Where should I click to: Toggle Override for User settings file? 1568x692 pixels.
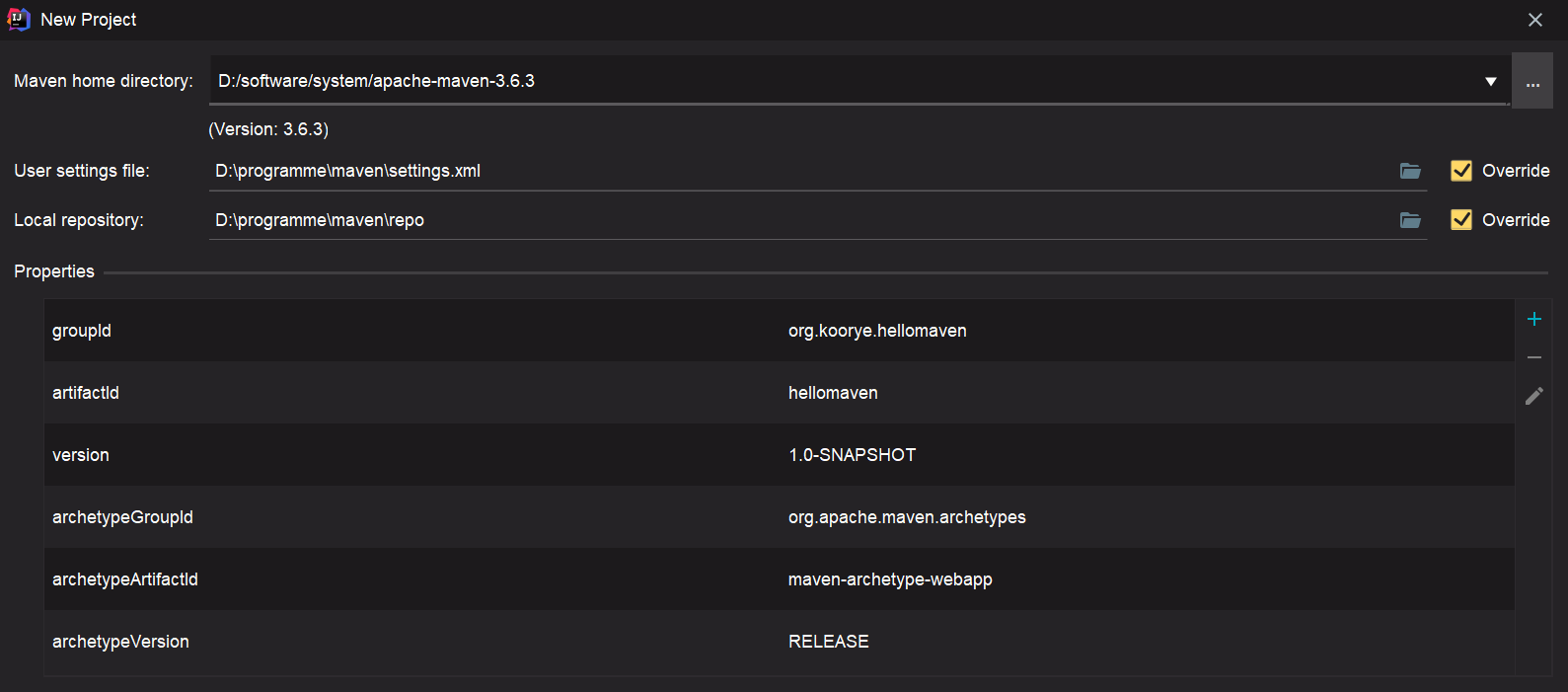point(1461,171)
